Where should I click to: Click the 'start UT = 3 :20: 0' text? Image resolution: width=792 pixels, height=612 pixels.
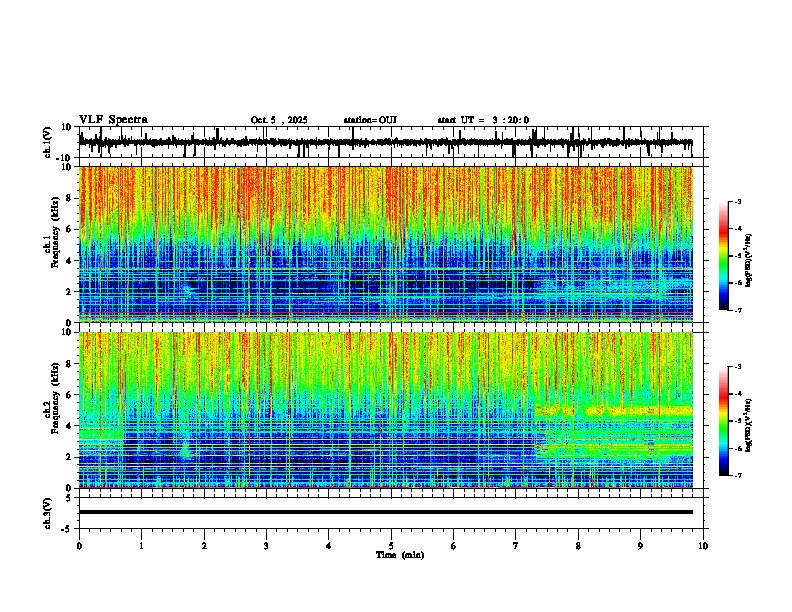tap(483, 120)
